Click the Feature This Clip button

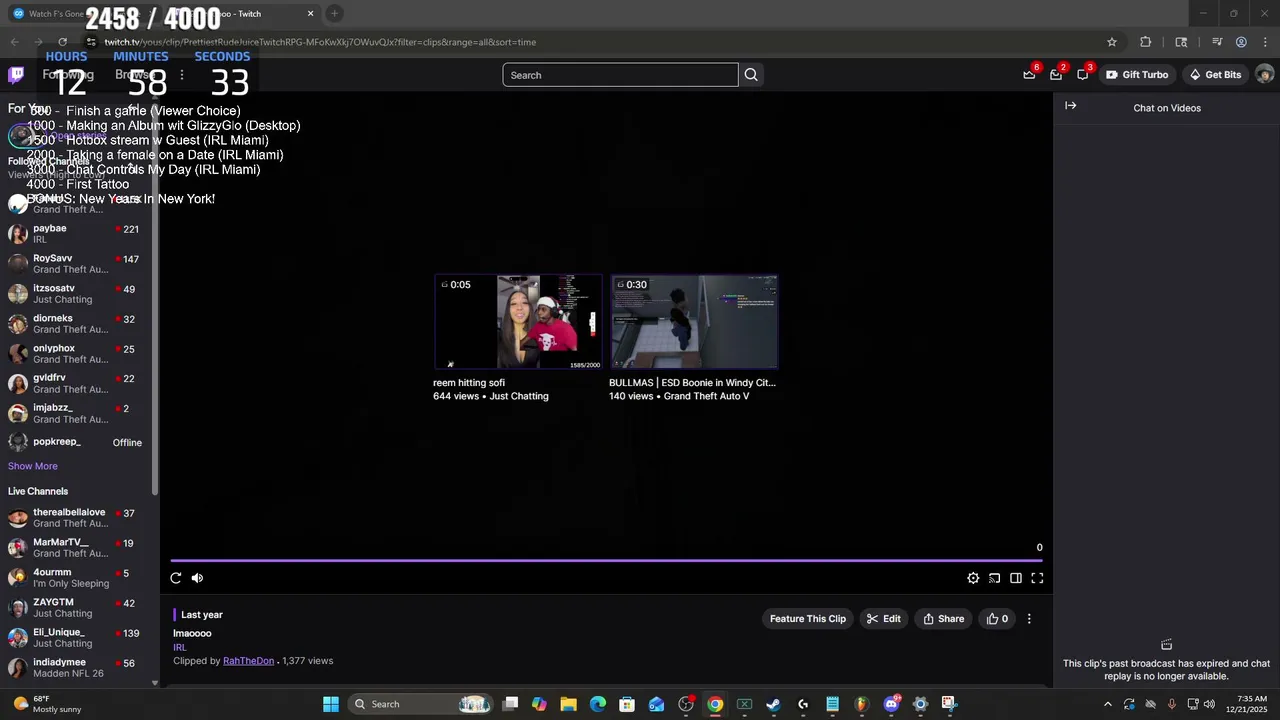pyautogui.click(x=808, y=619)
